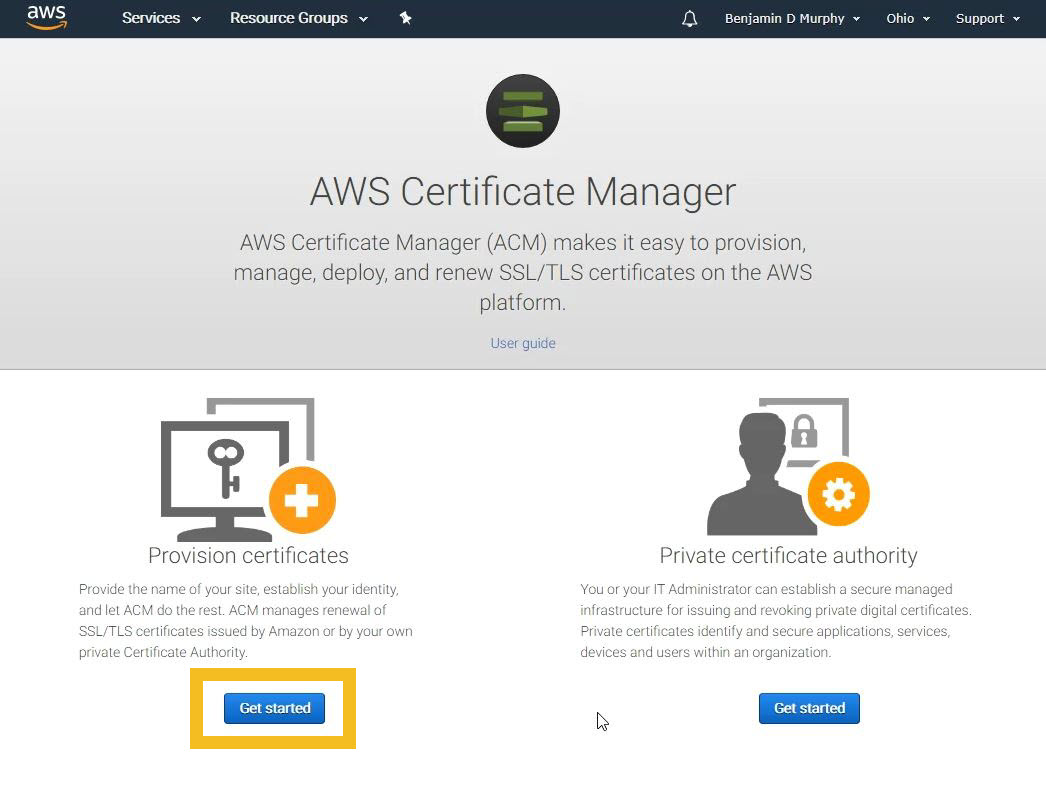
Task: Open the User guide link
Action: click(x=523, y=343)
